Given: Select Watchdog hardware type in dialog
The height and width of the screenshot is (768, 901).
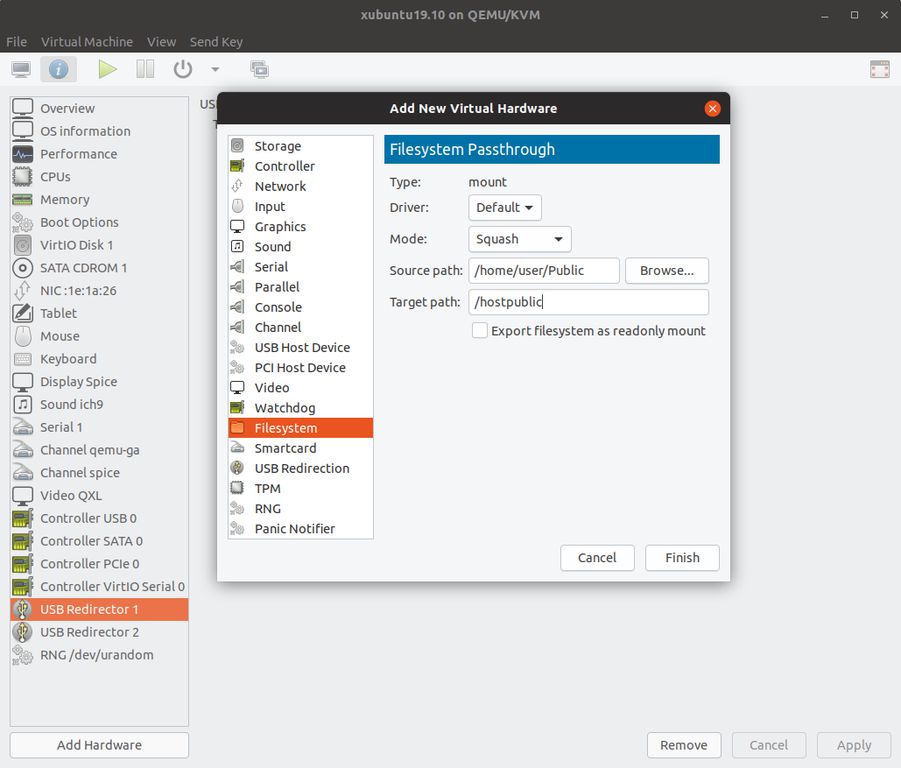Looking at the screenshot, I should 283,407.
